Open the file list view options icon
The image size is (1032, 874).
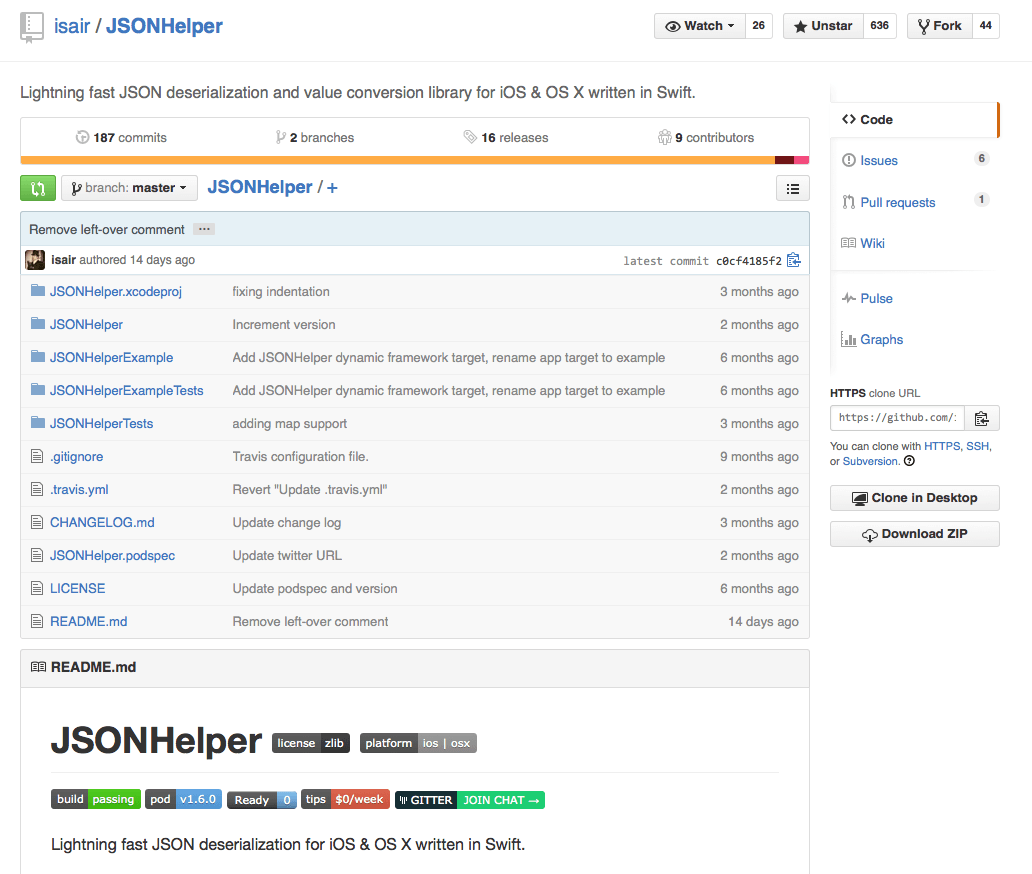point(792,188)
